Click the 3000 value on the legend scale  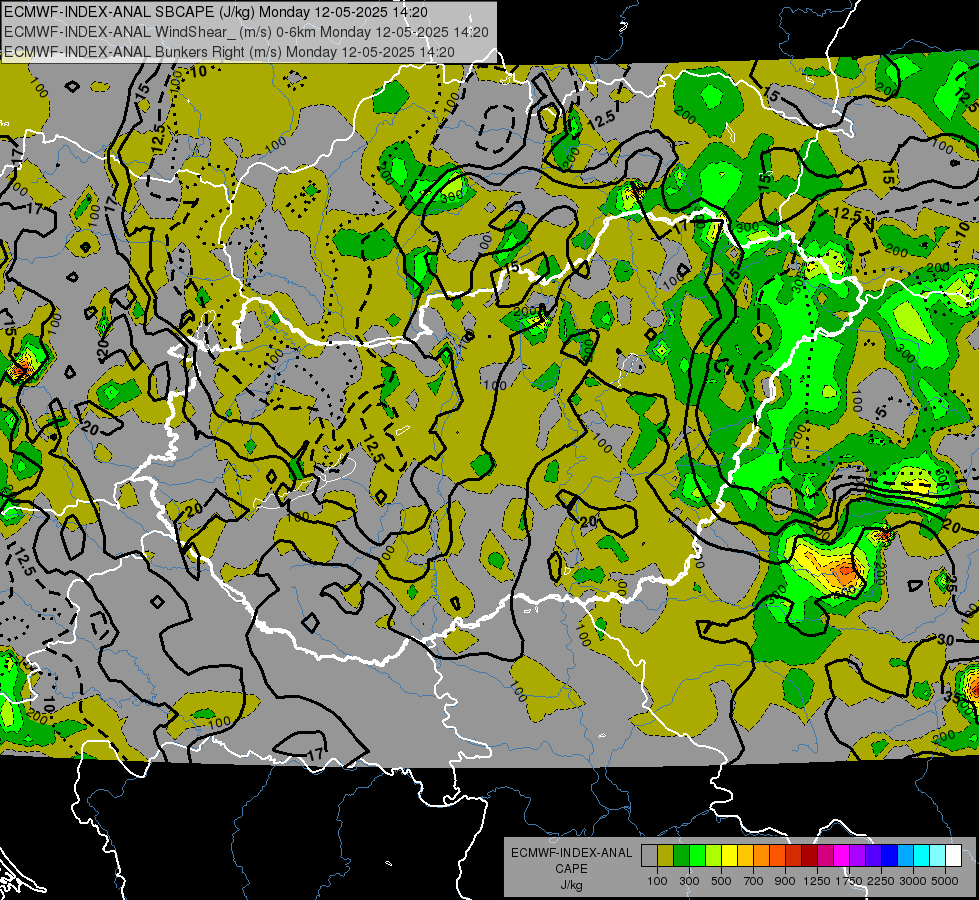click(x=913, y=881)
